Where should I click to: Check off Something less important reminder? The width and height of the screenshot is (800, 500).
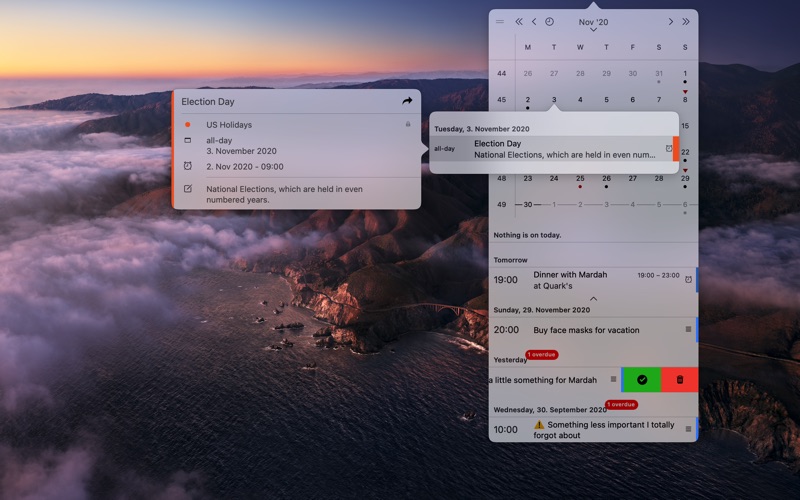(x=688, y=429)
